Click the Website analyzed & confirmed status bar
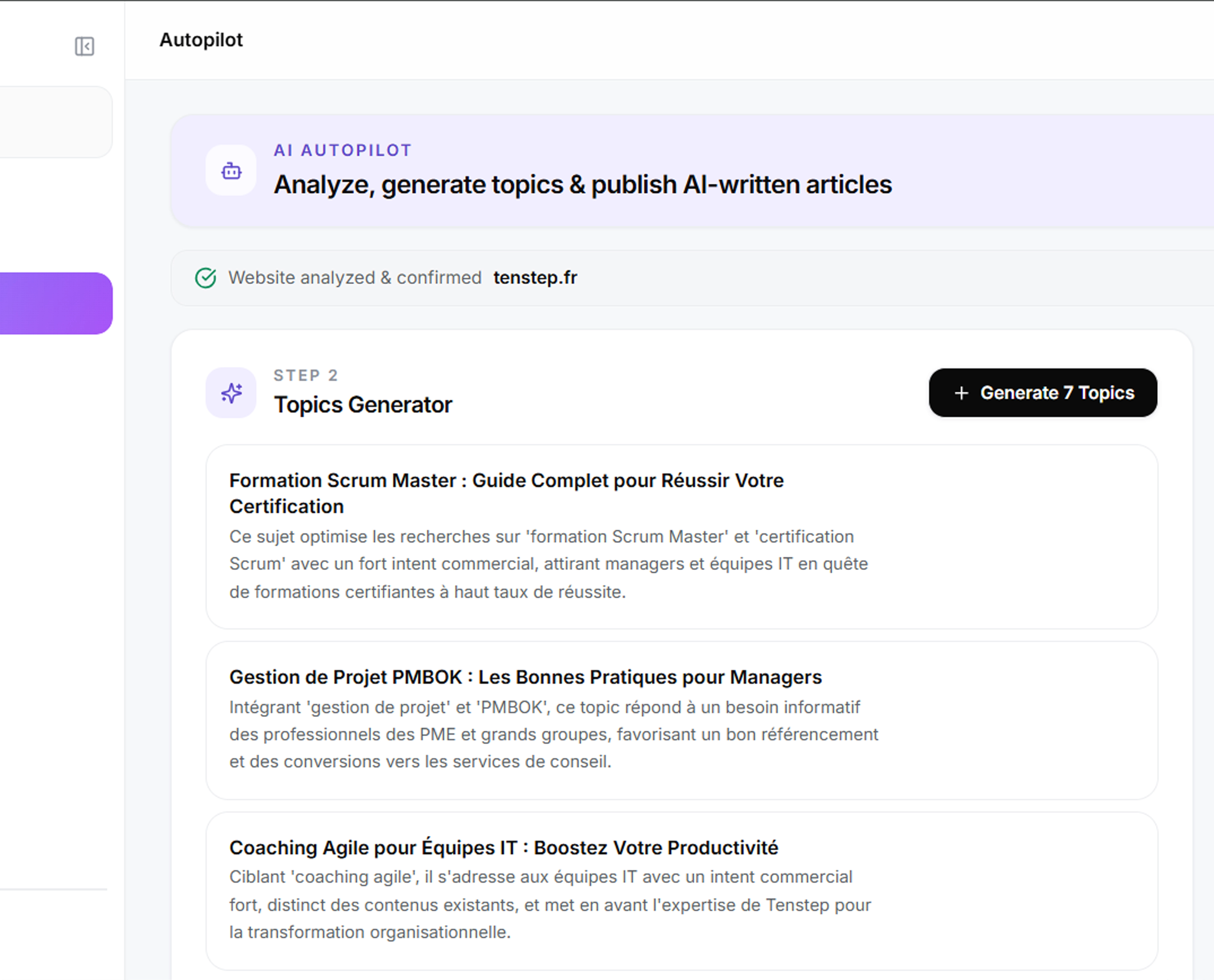The height and width of the screenshot is (980, 1214). coord(692,278)
